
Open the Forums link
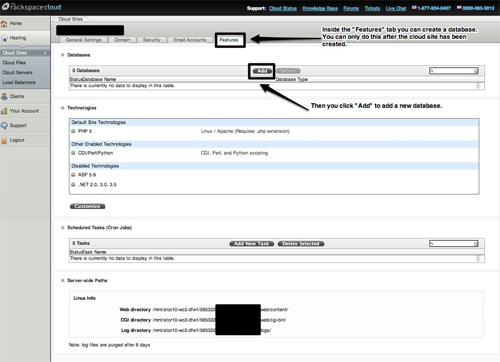[351, 8]
